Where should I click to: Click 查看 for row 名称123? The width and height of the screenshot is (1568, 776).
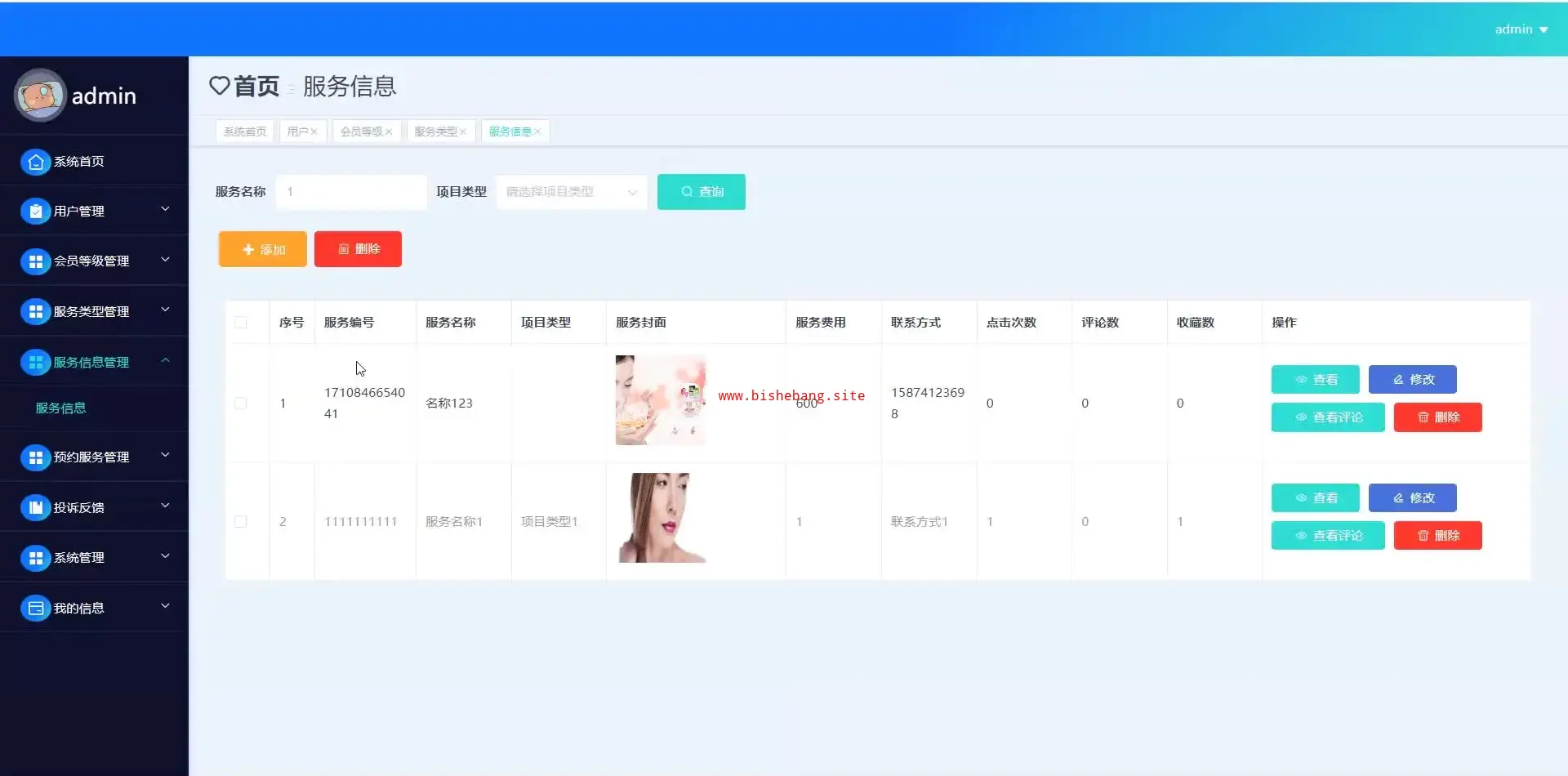(1316, 380)
